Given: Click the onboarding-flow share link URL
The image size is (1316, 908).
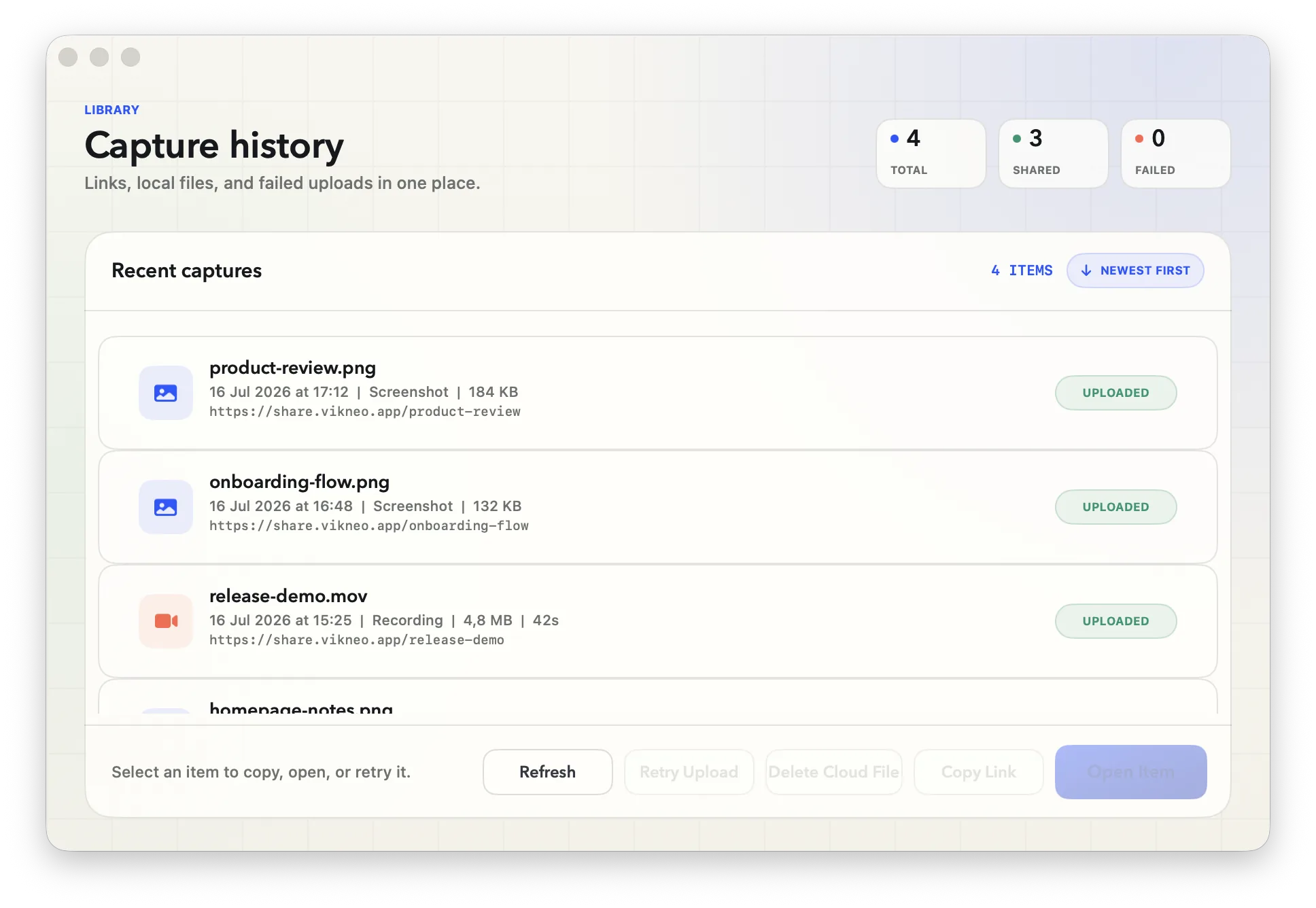Looking at the screenshot, I should pyautogui.click(x=369, y=526).
